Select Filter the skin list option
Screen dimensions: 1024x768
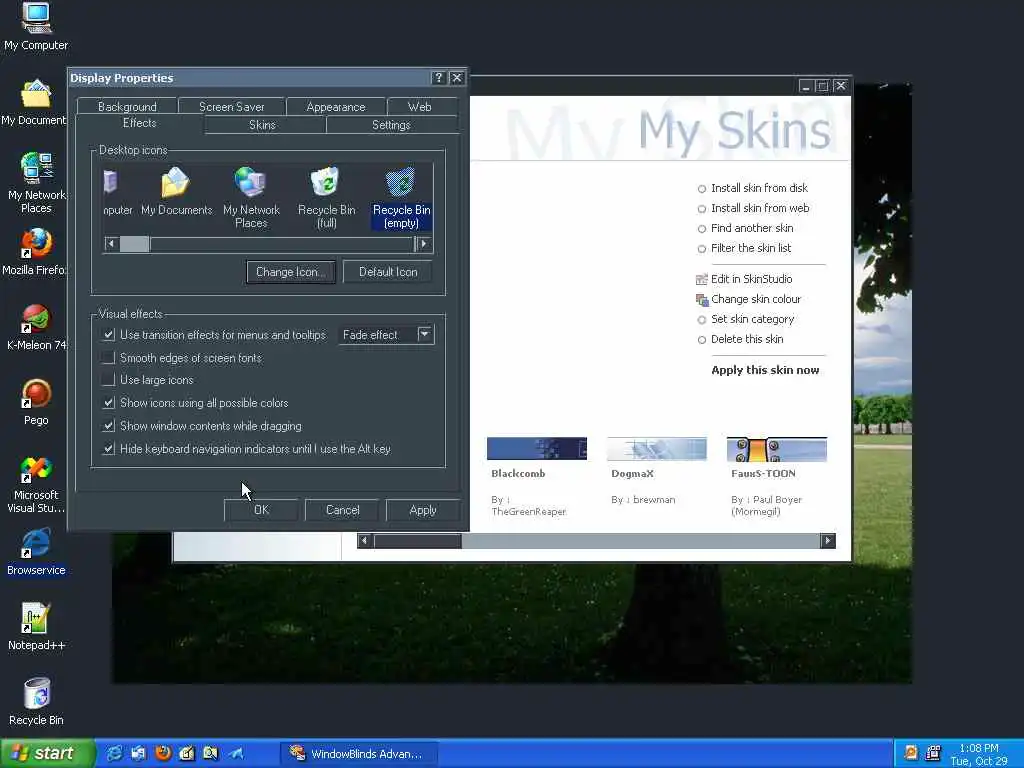pos(744,248)
